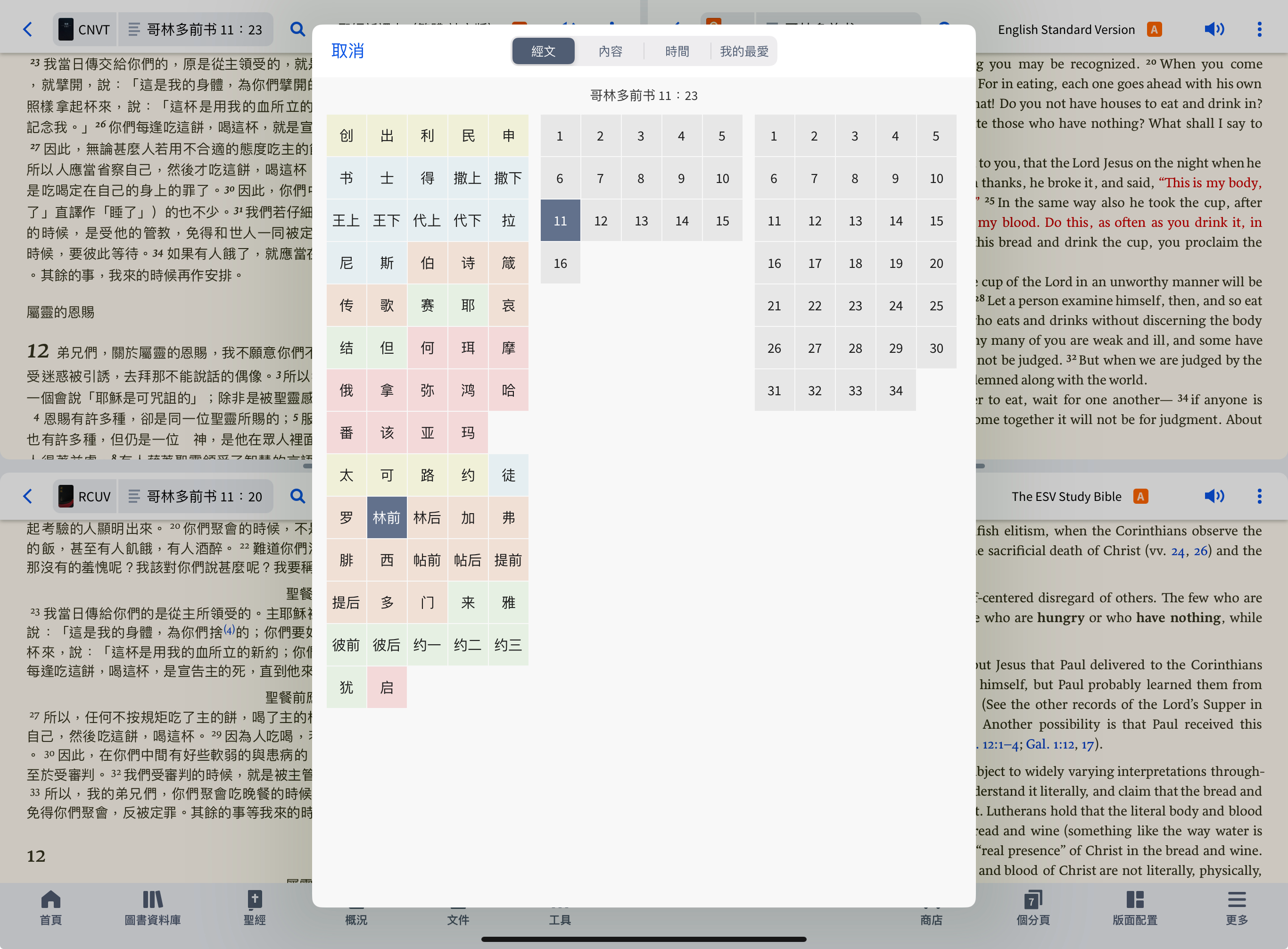Switch to the 內容 tab

click(x=612, y=50)
